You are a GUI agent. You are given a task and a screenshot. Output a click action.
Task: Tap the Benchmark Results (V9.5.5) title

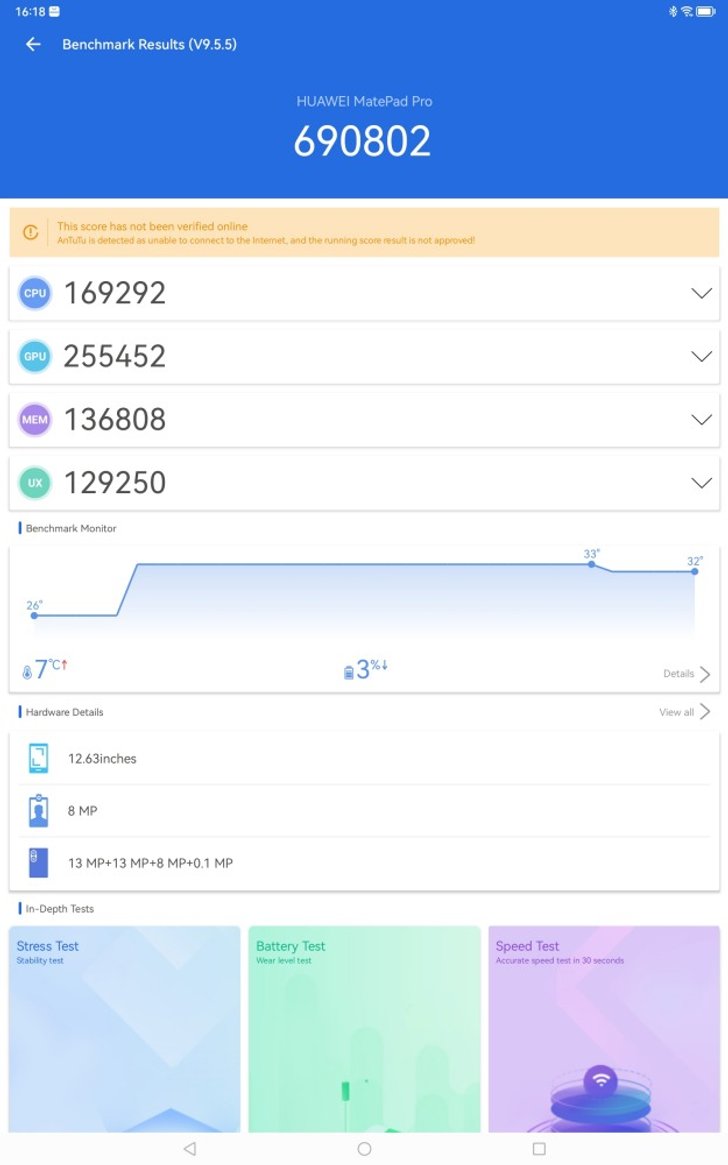(x=149, y=45)
